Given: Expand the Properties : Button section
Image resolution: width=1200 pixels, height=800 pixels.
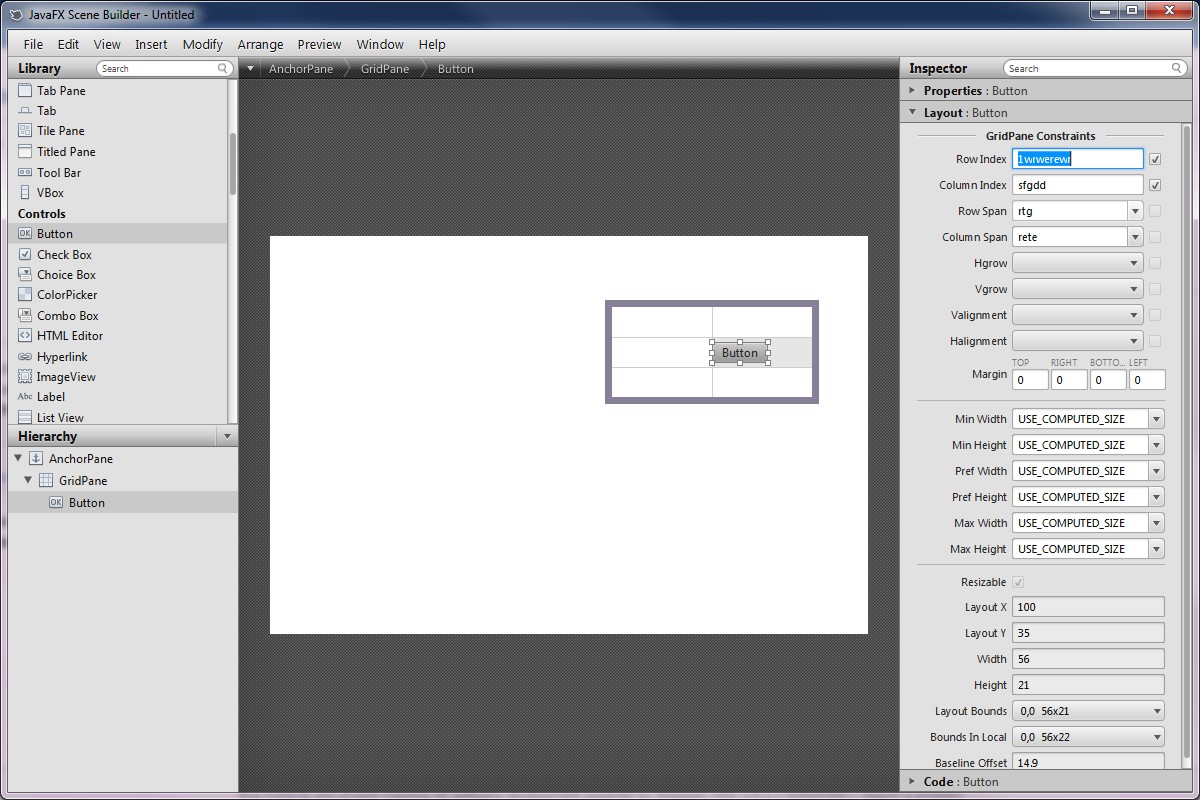Looking at the screenshot, I should click(912, 90).
